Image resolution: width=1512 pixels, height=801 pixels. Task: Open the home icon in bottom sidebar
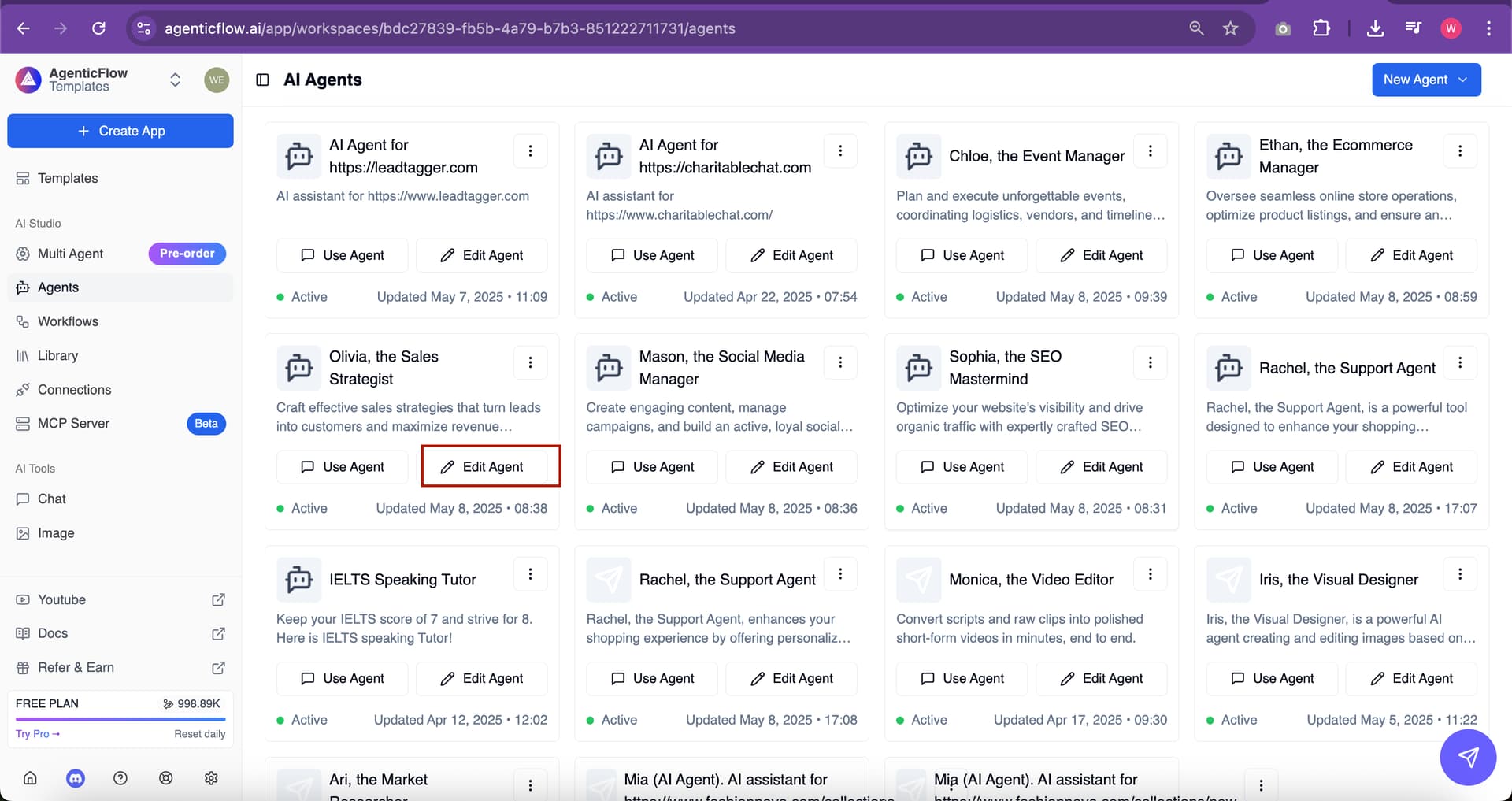pyautogui.click(x=30, y=778)
